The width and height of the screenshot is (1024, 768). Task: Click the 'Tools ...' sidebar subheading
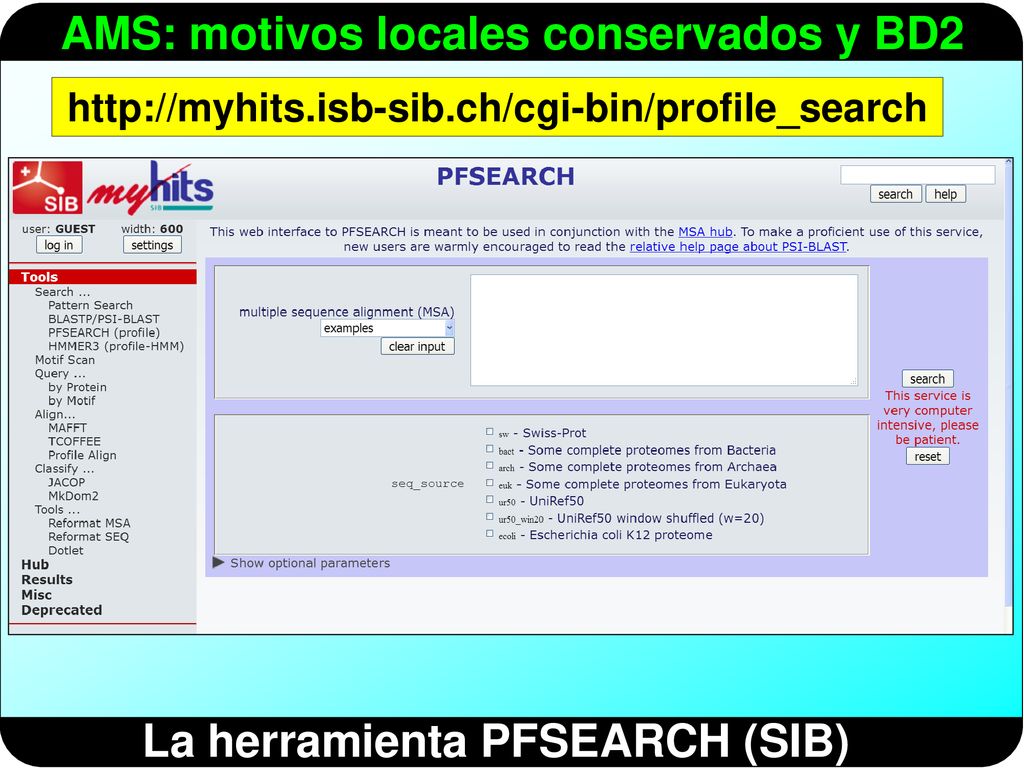click(57, 509)
